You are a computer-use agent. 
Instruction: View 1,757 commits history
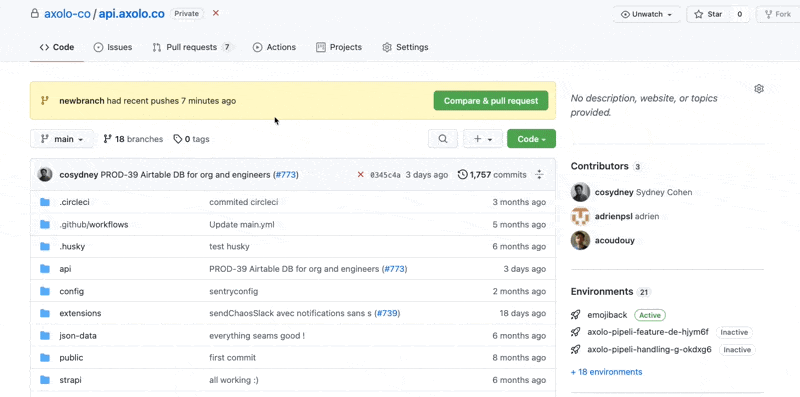tap(492, 175)
